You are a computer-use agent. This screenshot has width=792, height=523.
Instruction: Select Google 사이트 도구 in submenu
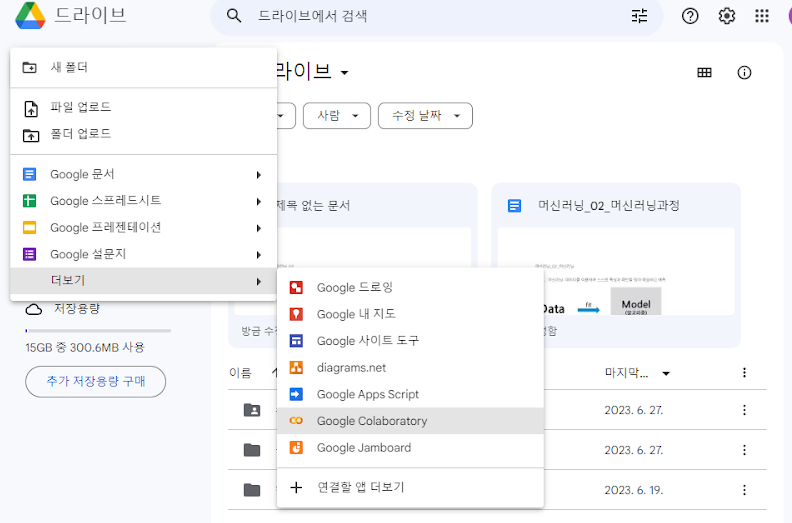410,341
